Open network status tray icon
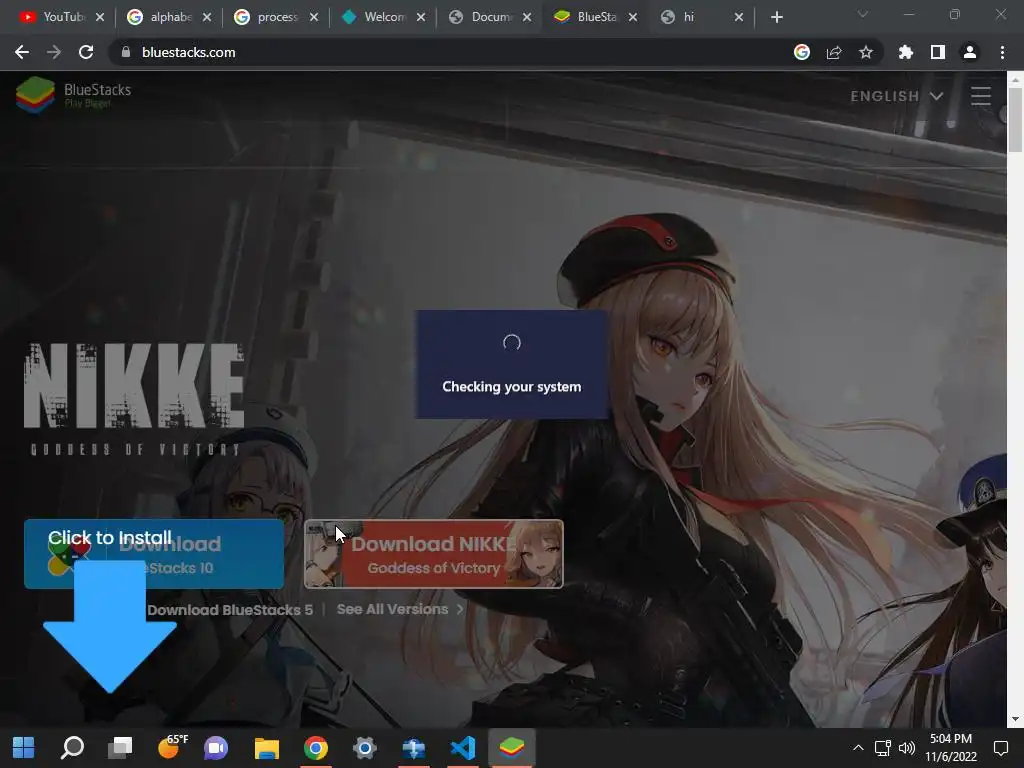The image size is (1024, 768). click(x=882, y=748)
